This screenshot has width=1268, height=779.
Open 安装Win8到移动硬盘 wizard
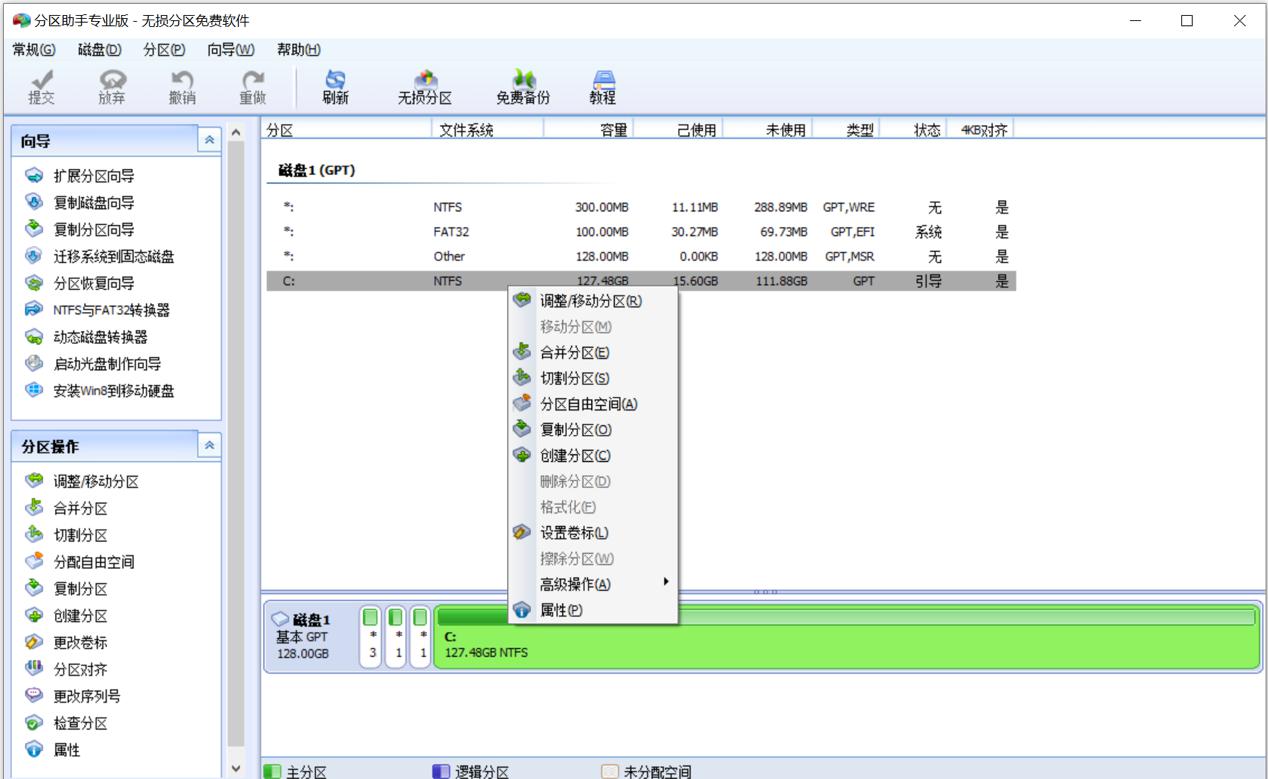click(100, 392)
